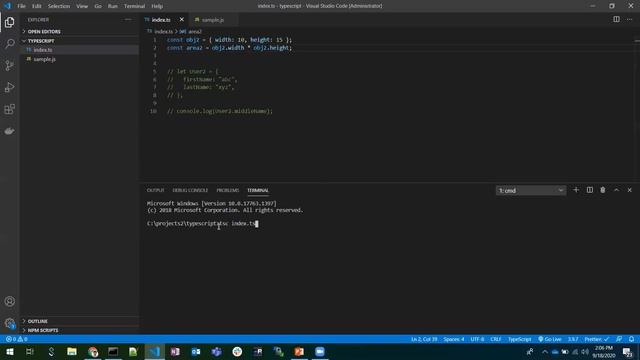Maximize the terminal panel size

click(616, 190)
